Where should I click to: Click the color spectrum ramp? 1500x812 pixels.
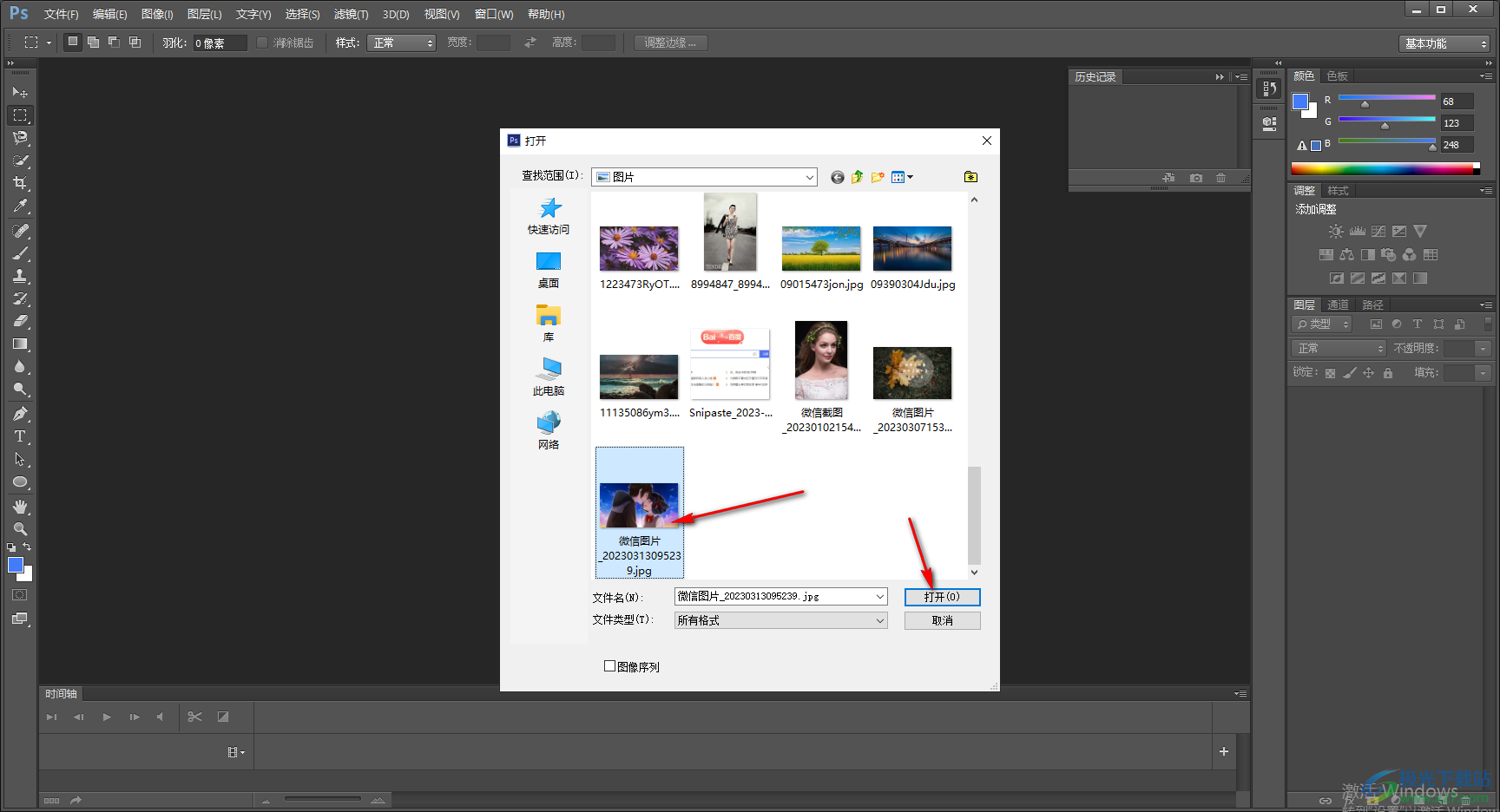tap(1384, 168)
